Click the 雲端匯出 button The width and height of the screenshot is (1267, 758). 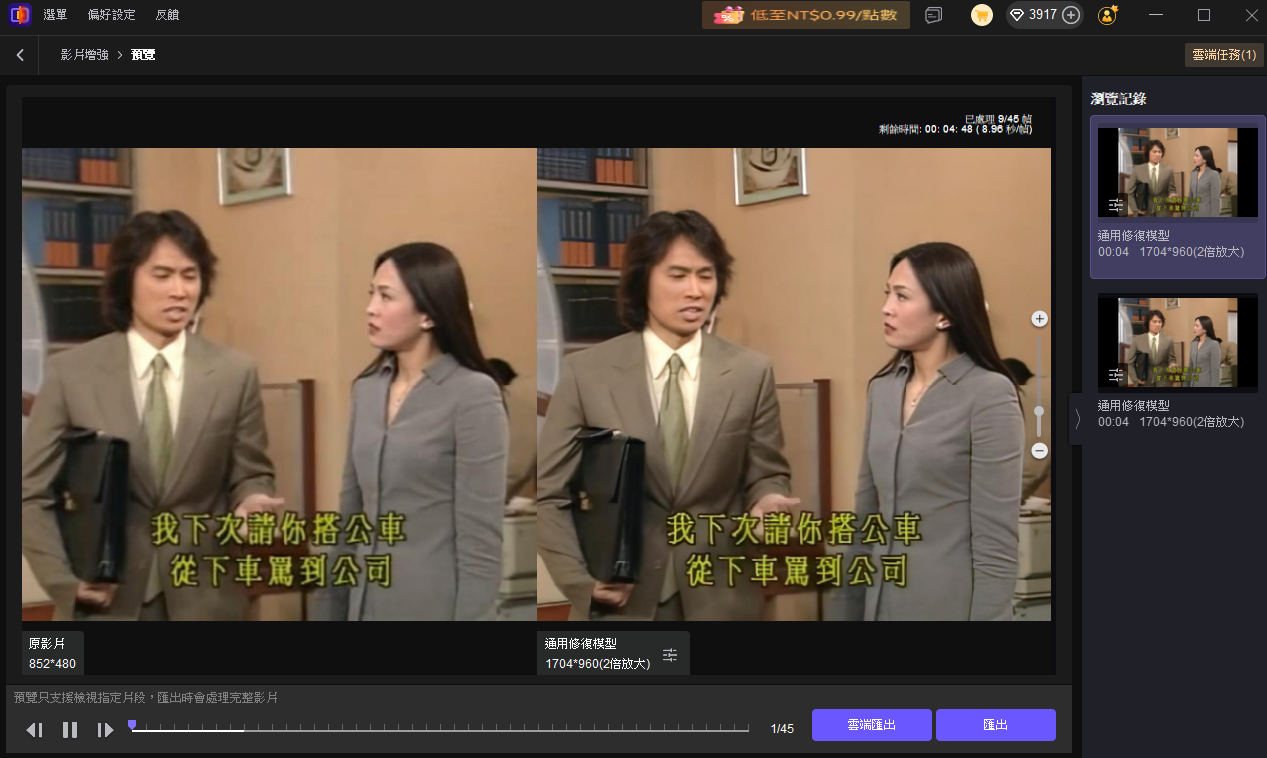(872, 725)
